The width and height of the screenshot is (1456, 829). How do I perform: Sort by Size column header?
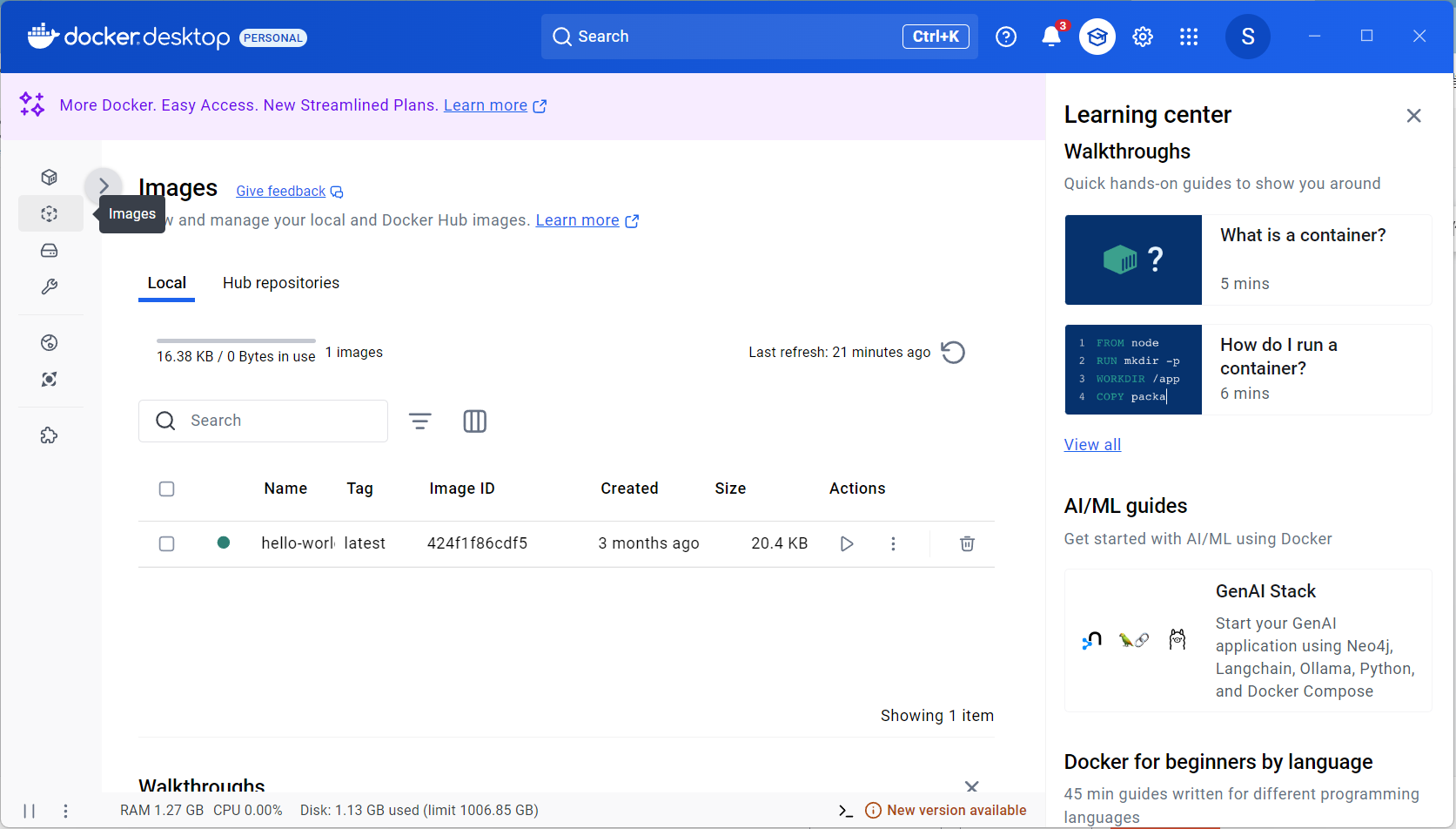coord(730,489)
